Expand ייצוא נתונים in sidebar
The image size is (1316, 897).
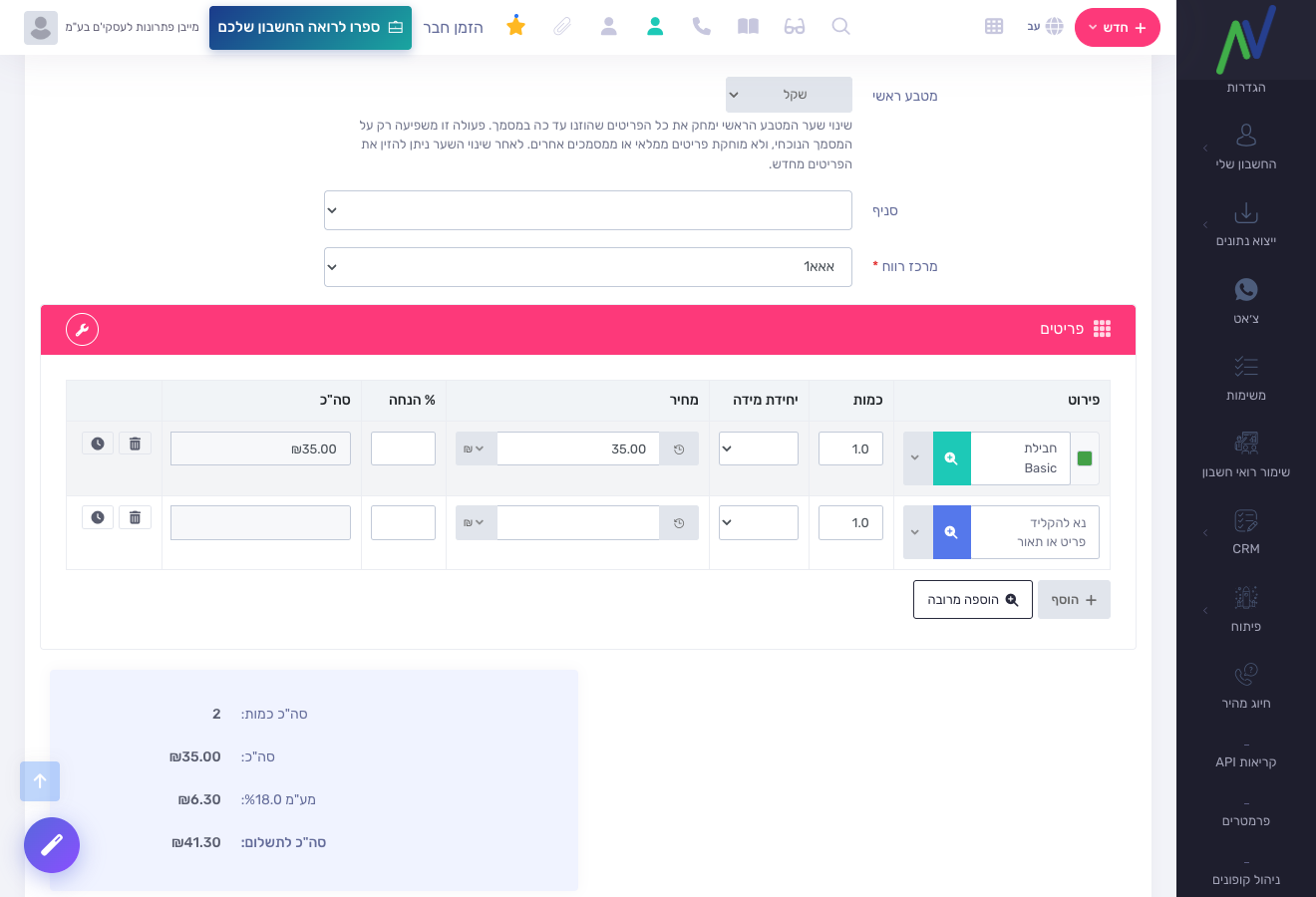pos(1246,224)
